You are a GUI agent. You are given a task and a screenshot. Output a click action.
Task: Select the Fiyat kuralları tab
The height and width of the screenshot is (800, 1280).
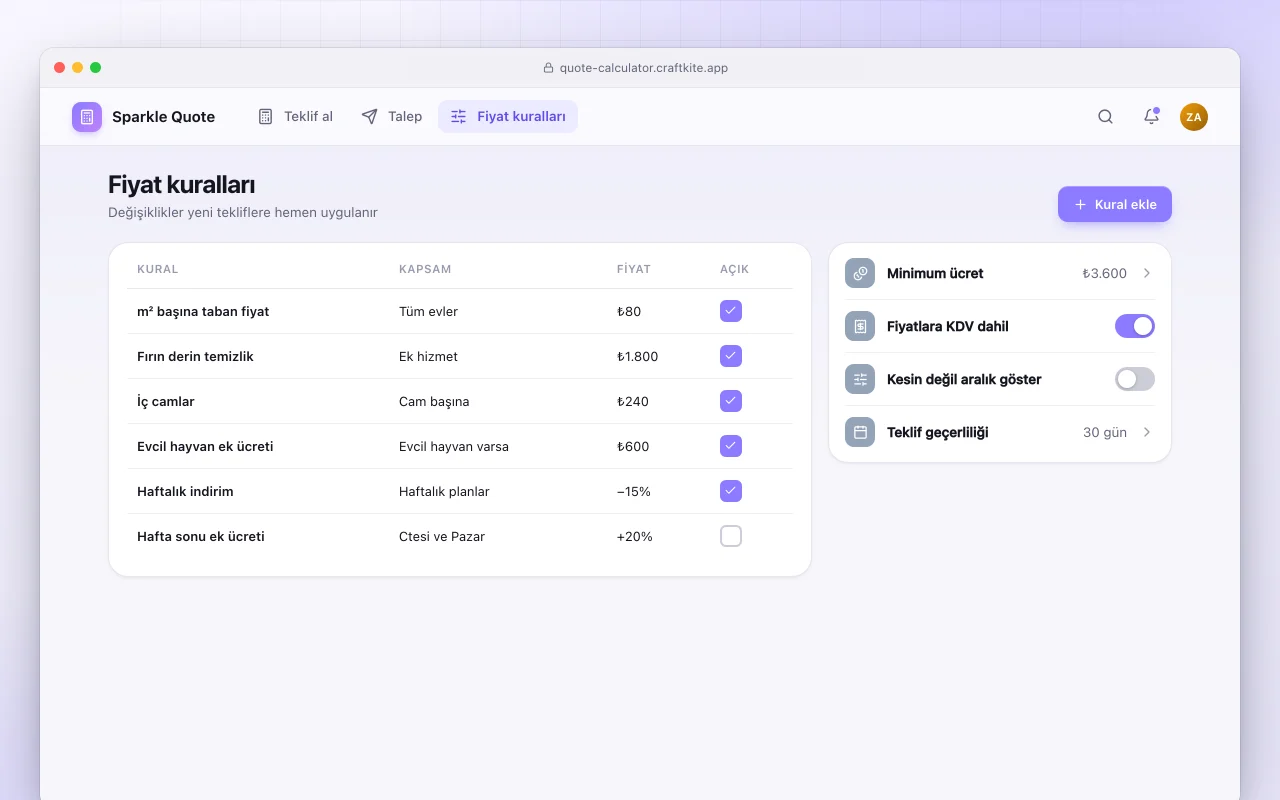click(508, 117)
